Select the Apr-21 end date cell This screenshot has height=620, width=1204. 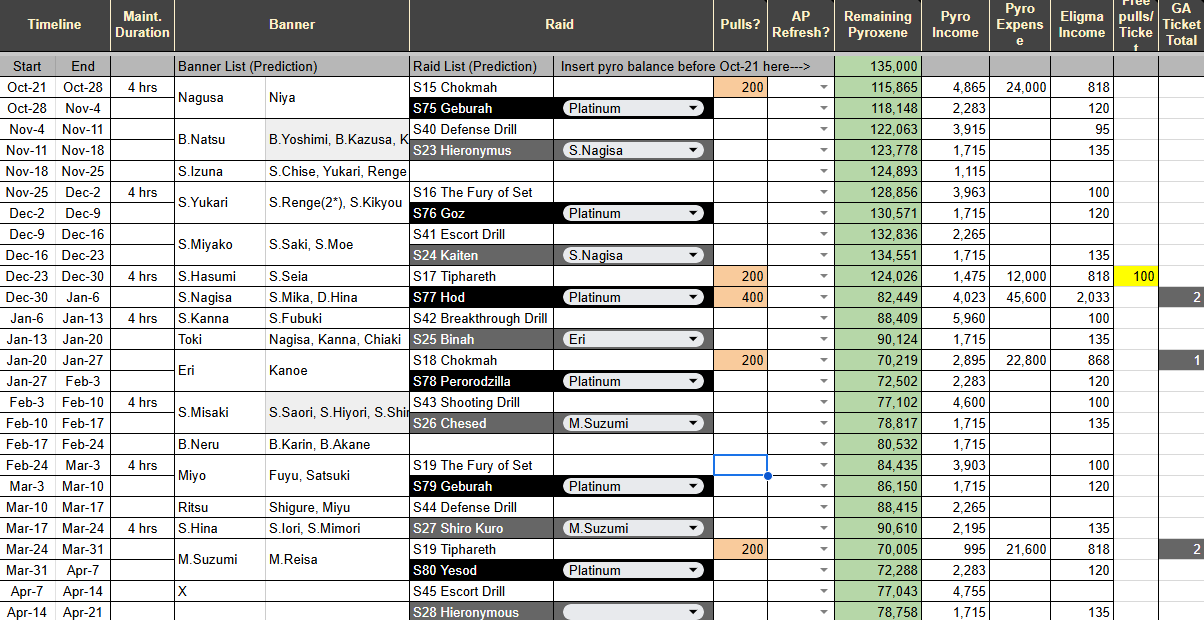83,612
